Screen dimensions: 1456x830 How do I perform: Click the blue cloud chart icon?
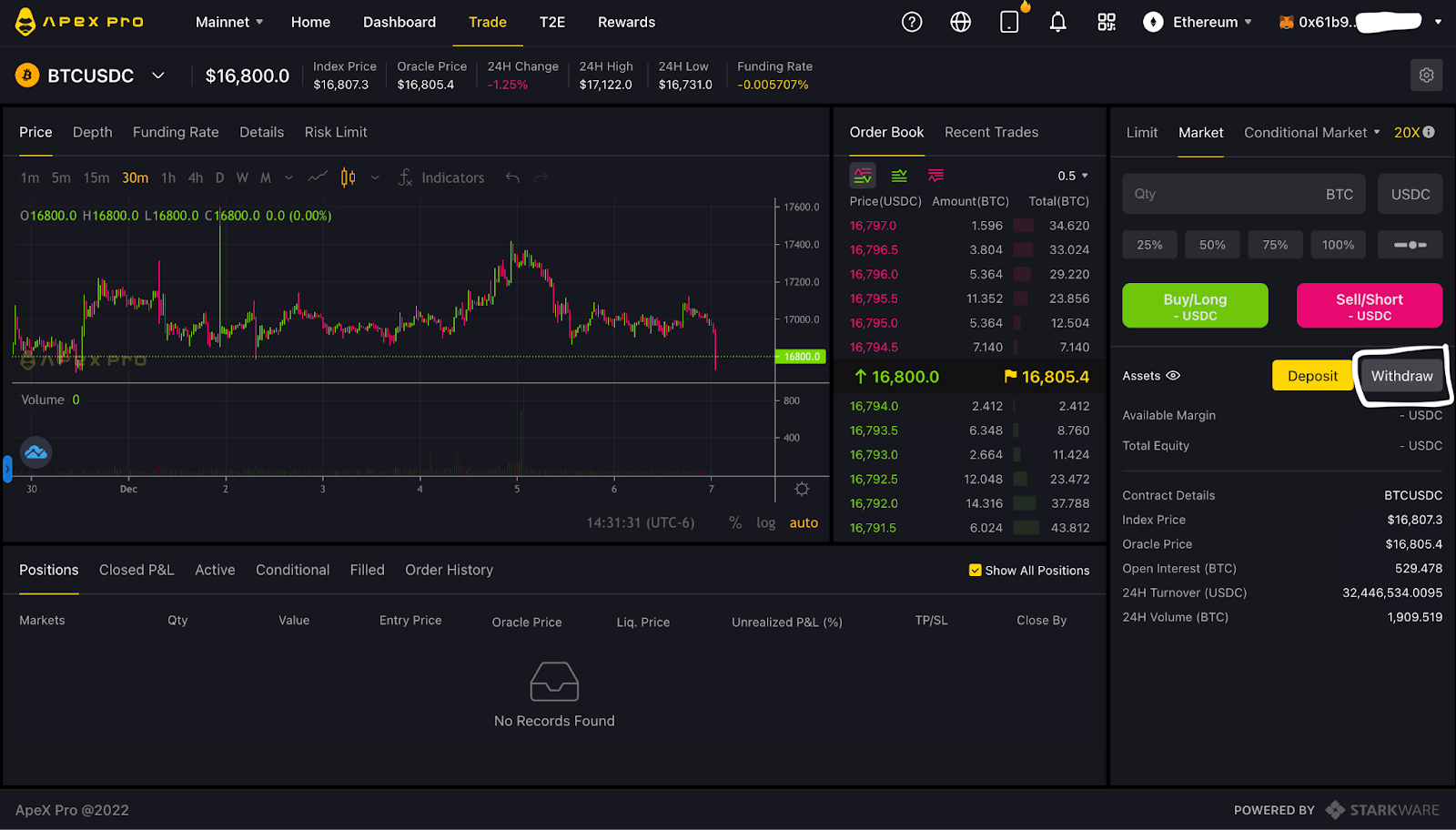tap(35, 452)
